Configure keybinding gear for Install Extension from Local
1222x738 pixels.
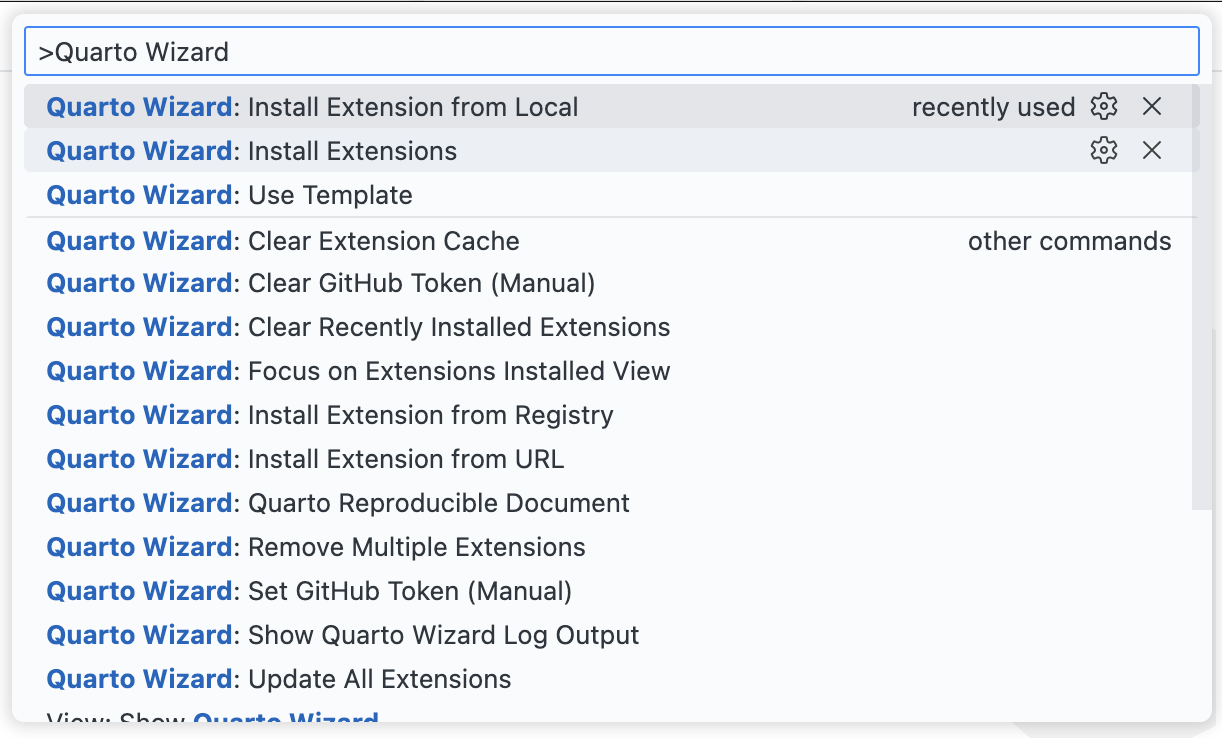[1103, 107]
